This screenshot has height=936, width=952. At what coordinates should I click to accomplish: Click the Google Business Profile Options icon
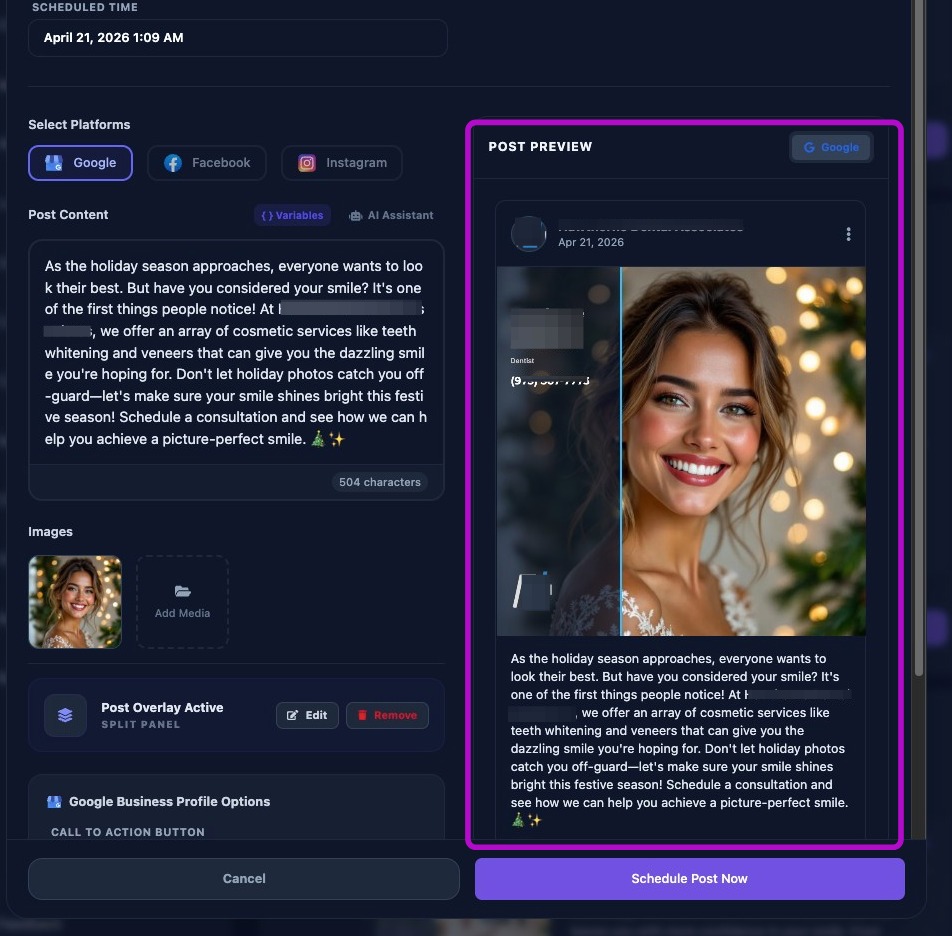pos(54,802)
